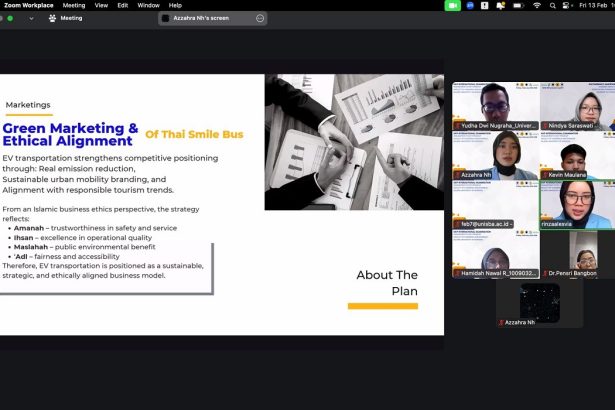
Task: Expand the chevron next to window controls
Action: [31, 18]
